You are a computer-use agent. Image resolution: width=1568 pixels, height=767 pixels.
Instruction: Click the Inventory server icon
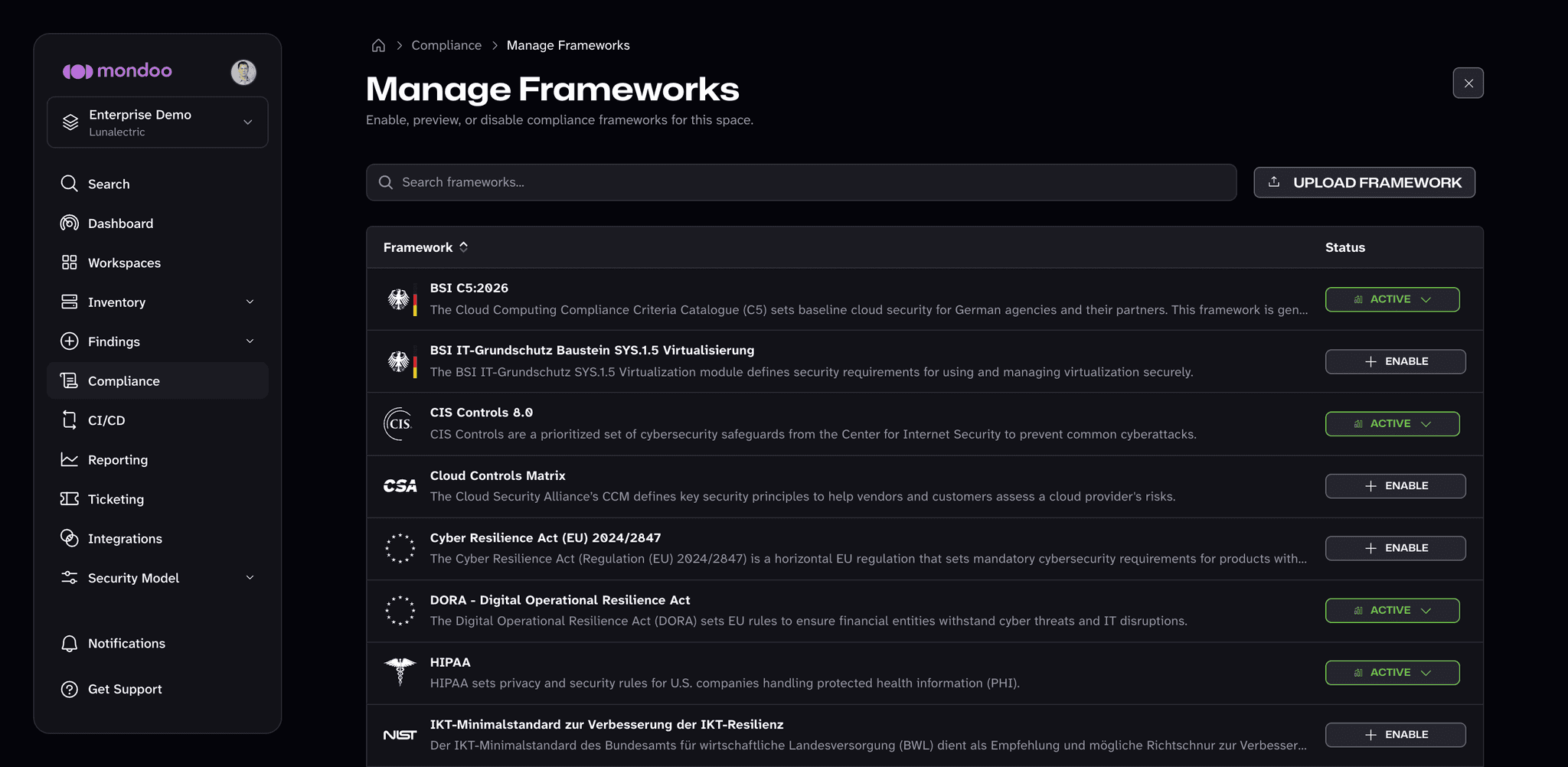pos(69,302)
